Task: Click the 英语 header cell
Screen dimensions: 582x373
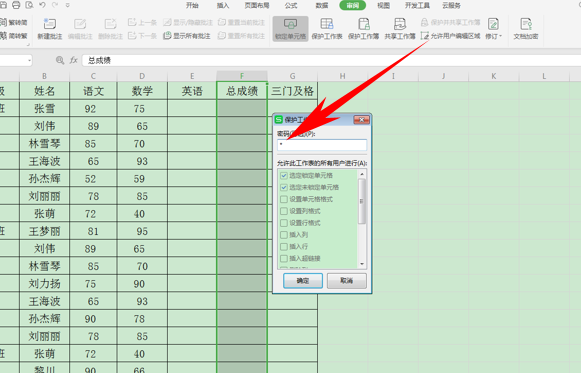Action: coord(192,91)
